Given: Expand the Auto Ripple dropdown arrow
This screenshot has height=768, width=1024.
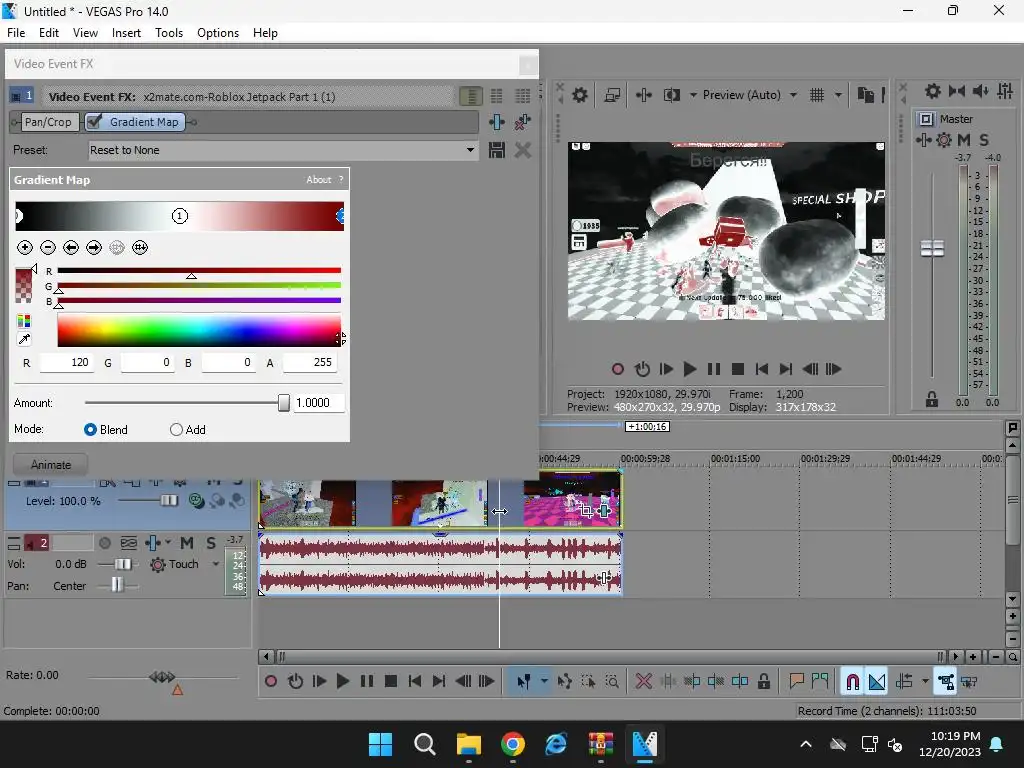Looking at the screenshot, I should (925, 682).
